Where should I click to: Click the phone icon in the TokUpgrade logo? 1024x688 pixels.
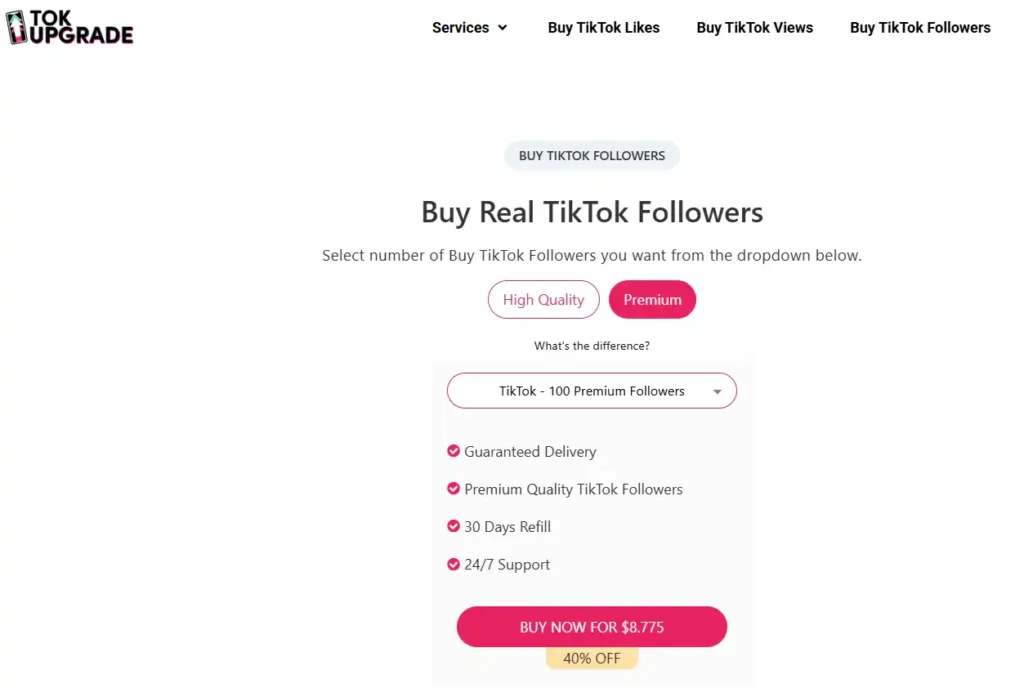(18, 27)
